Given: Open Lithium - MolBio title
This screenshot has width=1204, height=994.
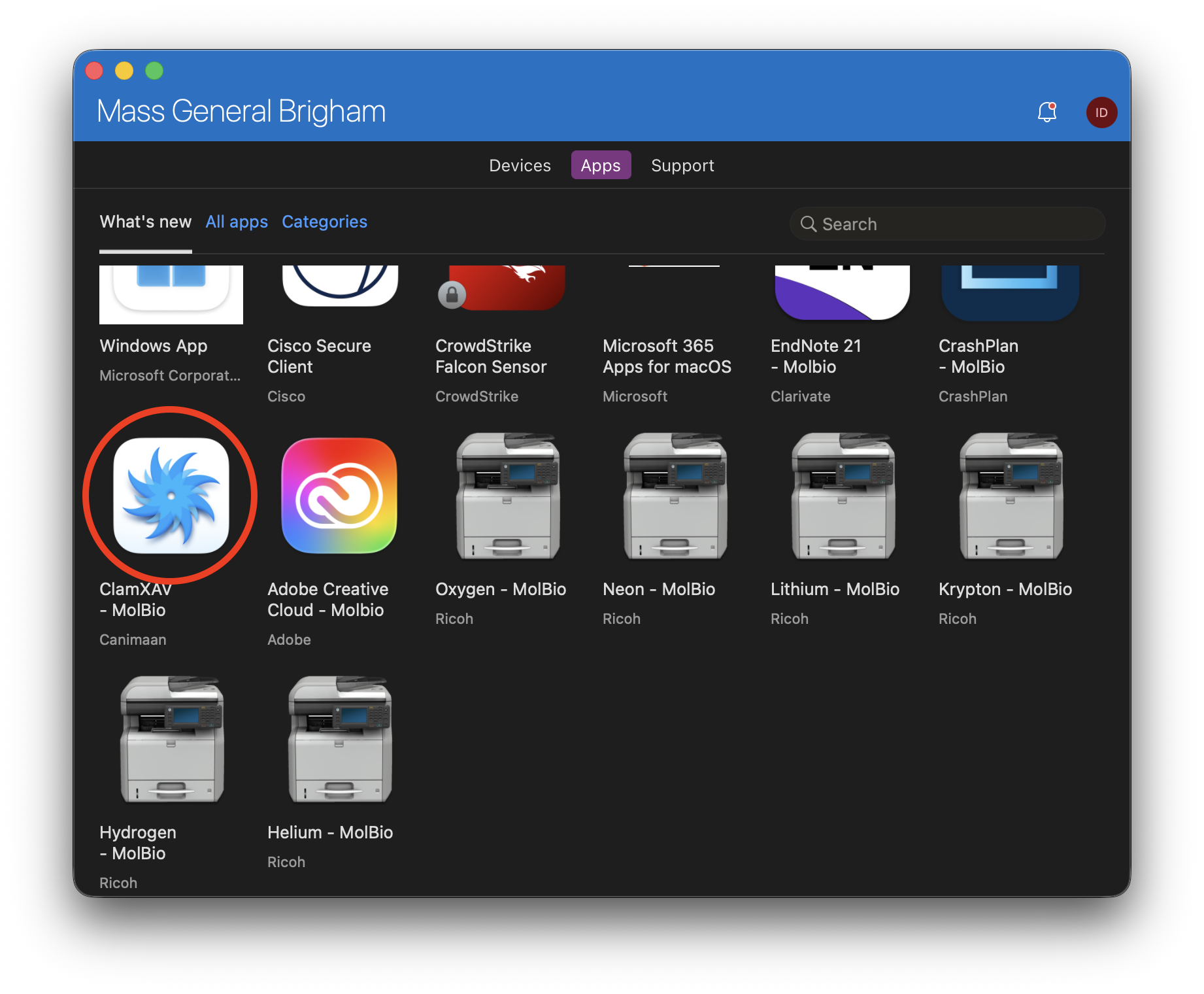Looking at the screenshot, I should point(835,589).
